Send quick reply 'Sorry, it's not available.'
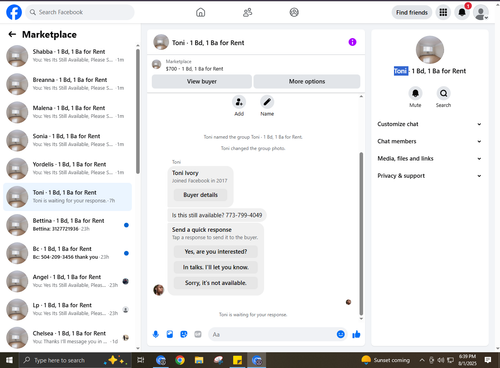This screenshot has height=368, width=500. pyautogui.click(x=216, y=283)
